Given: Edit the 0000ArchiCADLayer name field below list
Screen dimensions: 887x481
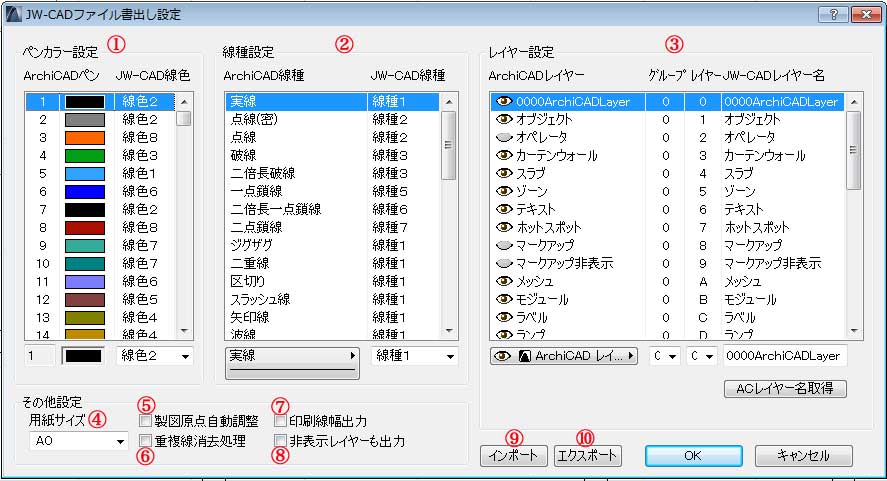Looking at the screenshot, I should click(784, 356).
